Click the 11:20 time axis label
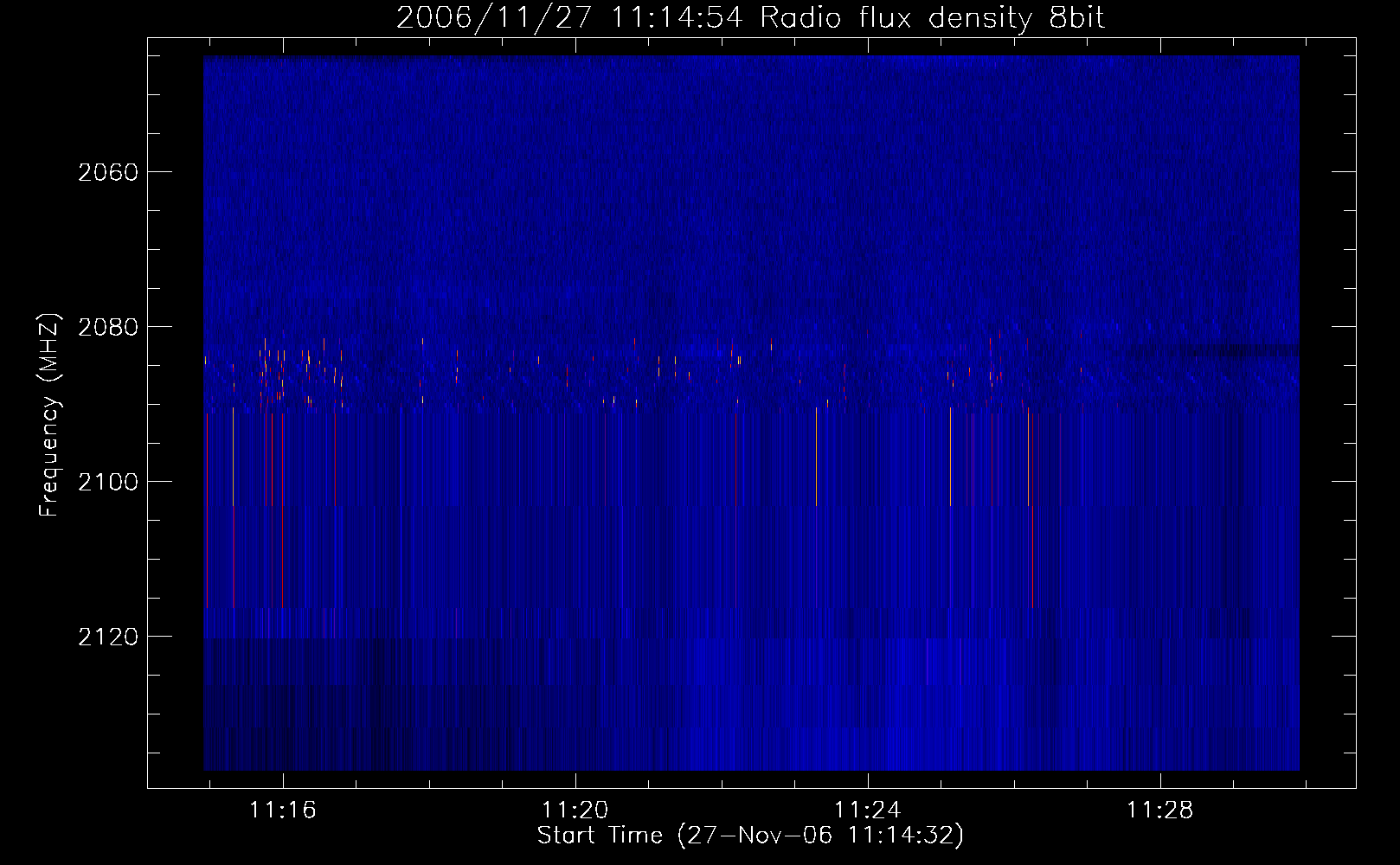 coord(575,810)
